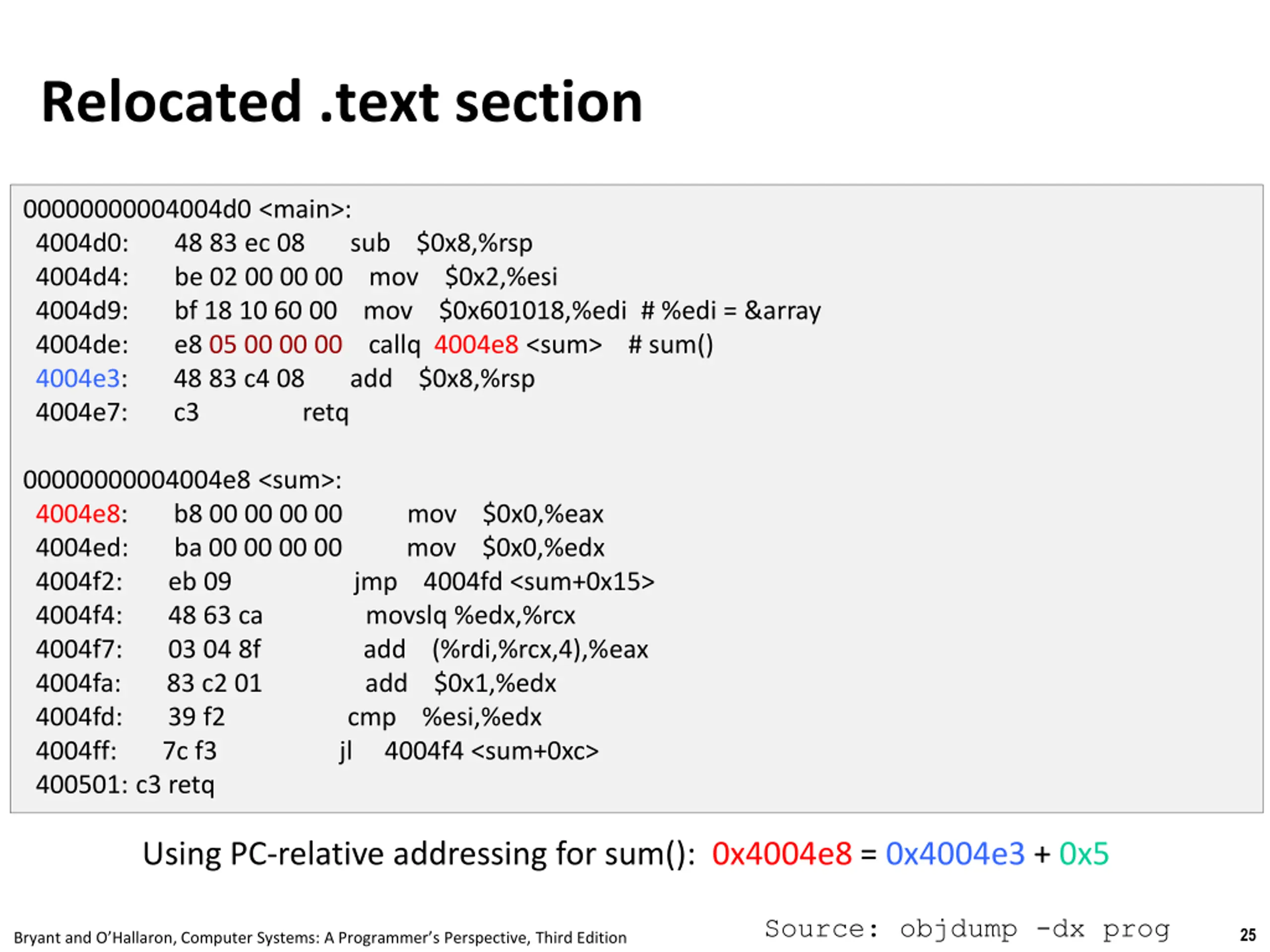Click the bytes "be 02 00 00 00"
This screenshot has height=952, width=1270.
coord(258,277)
